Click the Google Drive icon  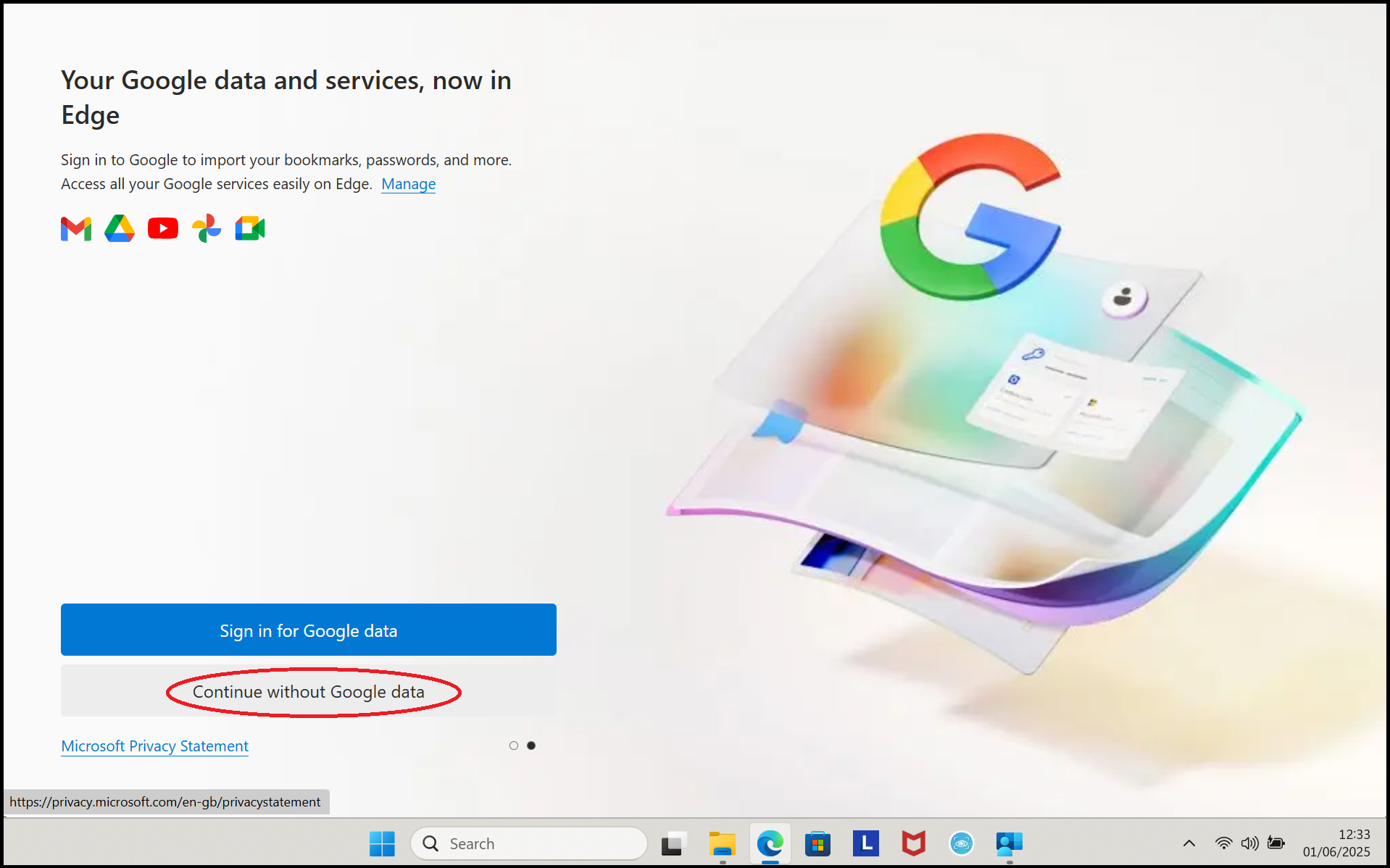point(120,229)
